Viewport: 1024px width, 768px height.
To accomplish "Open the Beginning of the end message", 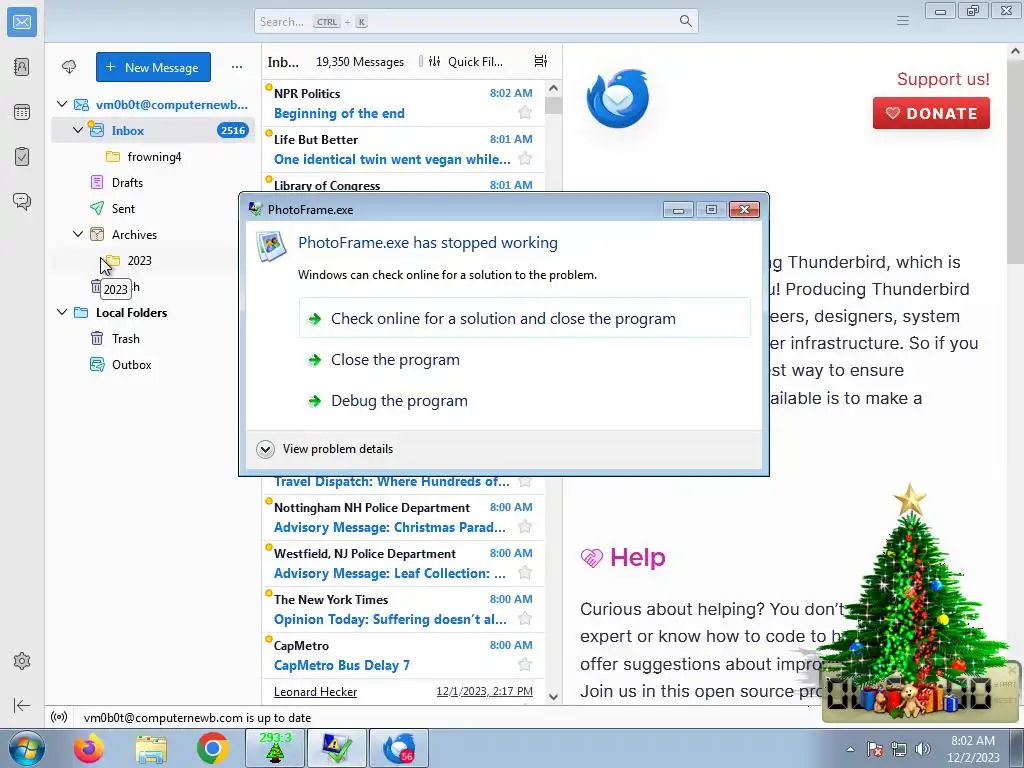I will (x=403, y=103).
